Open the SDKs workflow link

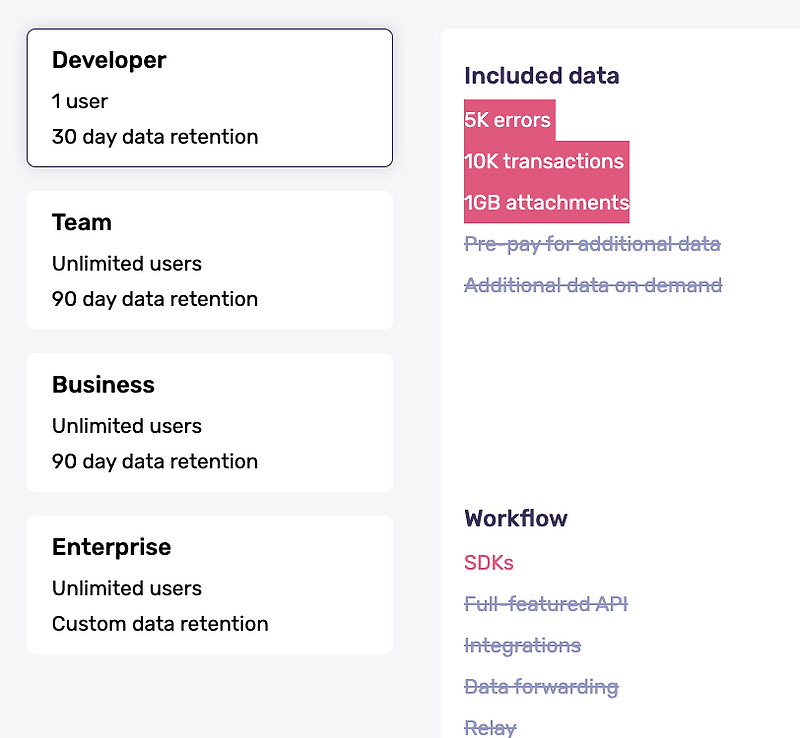pos(489,563)
